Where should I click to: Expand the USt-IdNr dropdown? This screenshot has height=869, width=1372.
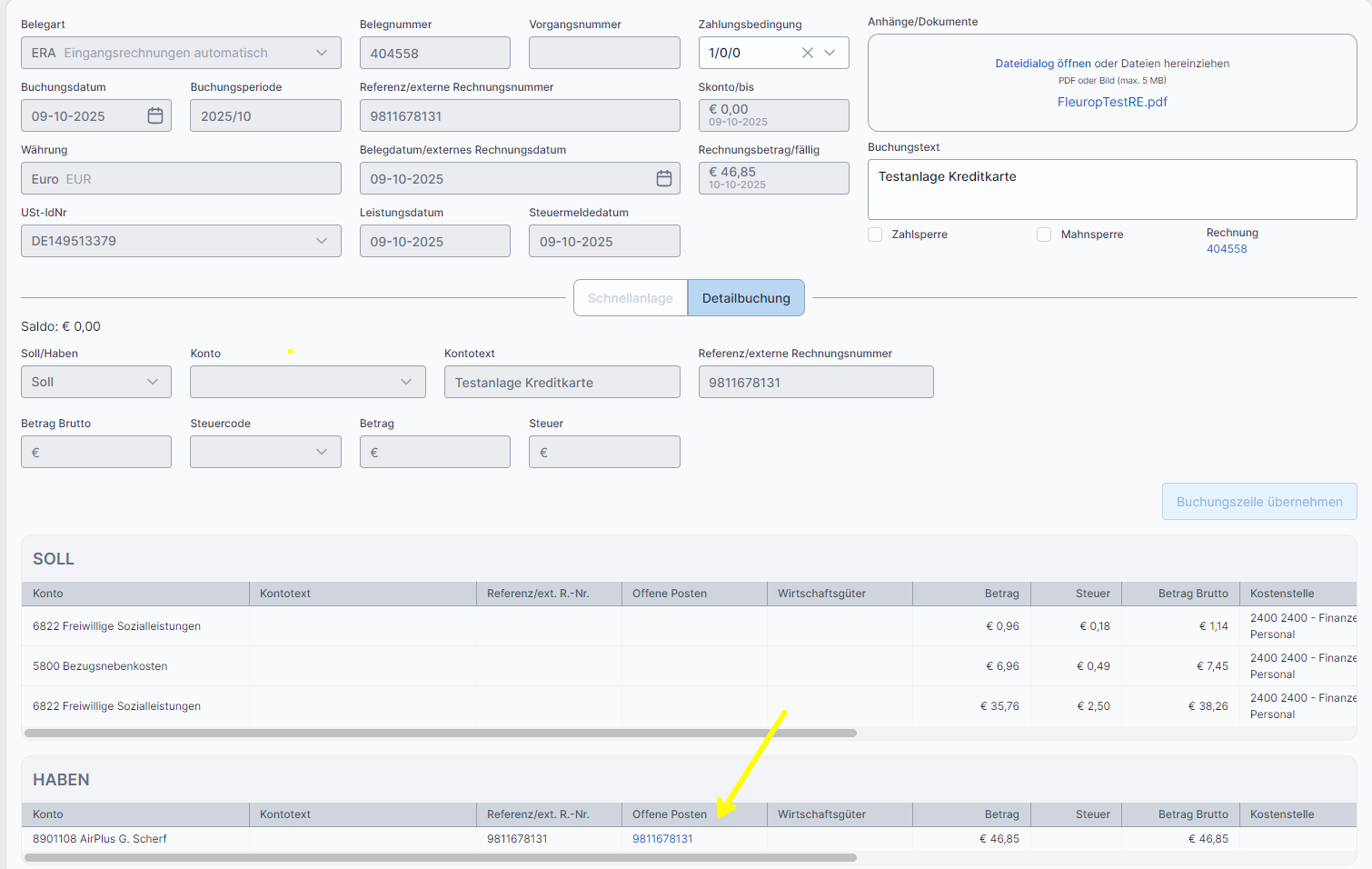[x=322, y=241]
